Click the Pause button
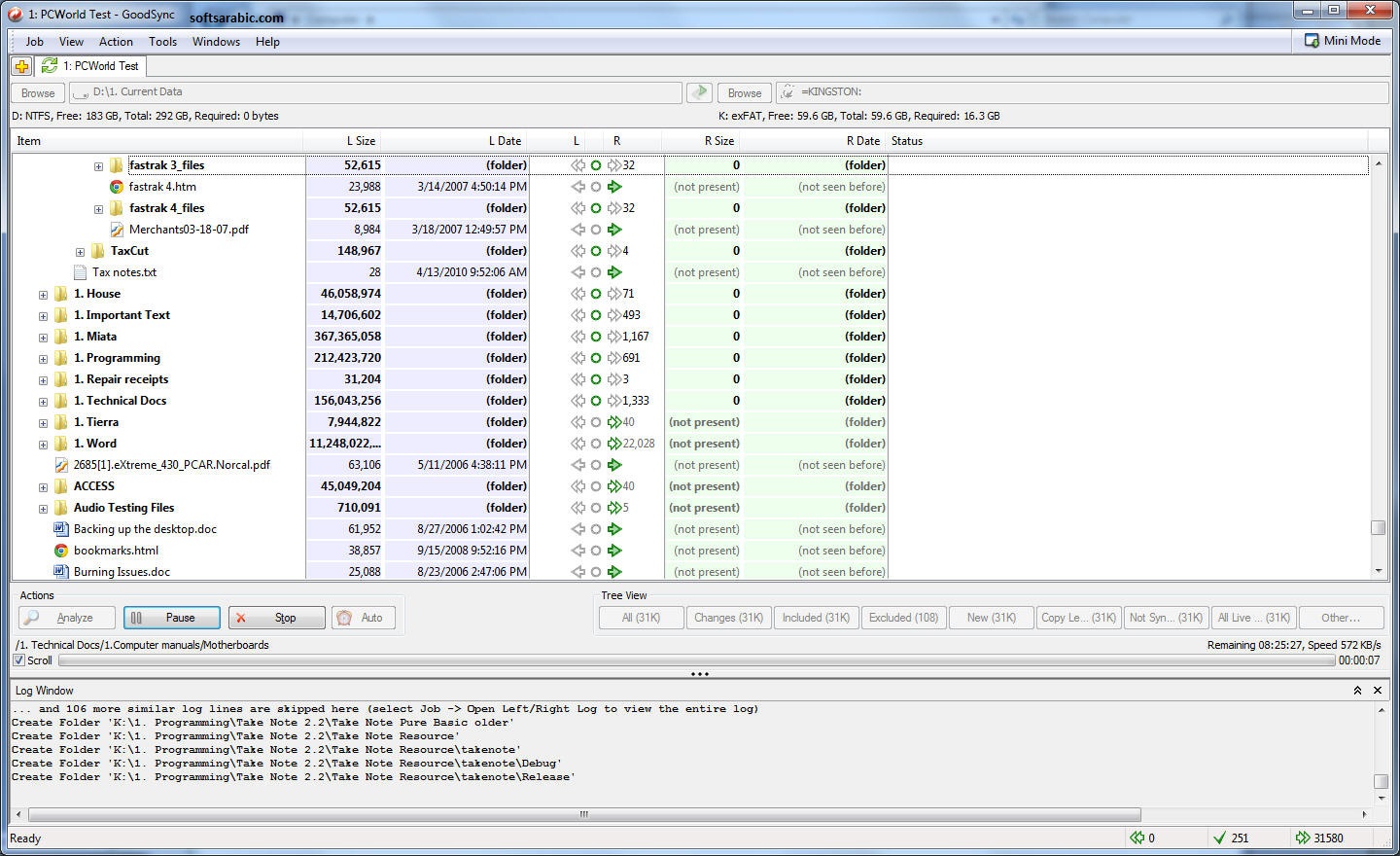The height and width of the screenshot is (856, 1400). (x=171, y=618)
